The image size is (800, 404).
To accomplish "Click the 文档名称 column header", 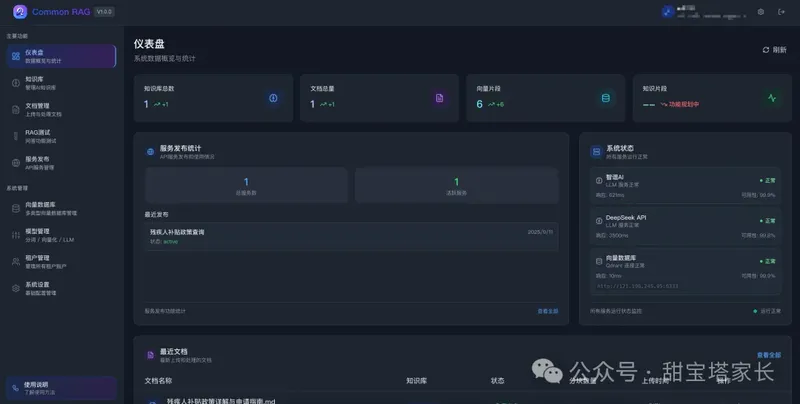I will [x=158, y=381].
